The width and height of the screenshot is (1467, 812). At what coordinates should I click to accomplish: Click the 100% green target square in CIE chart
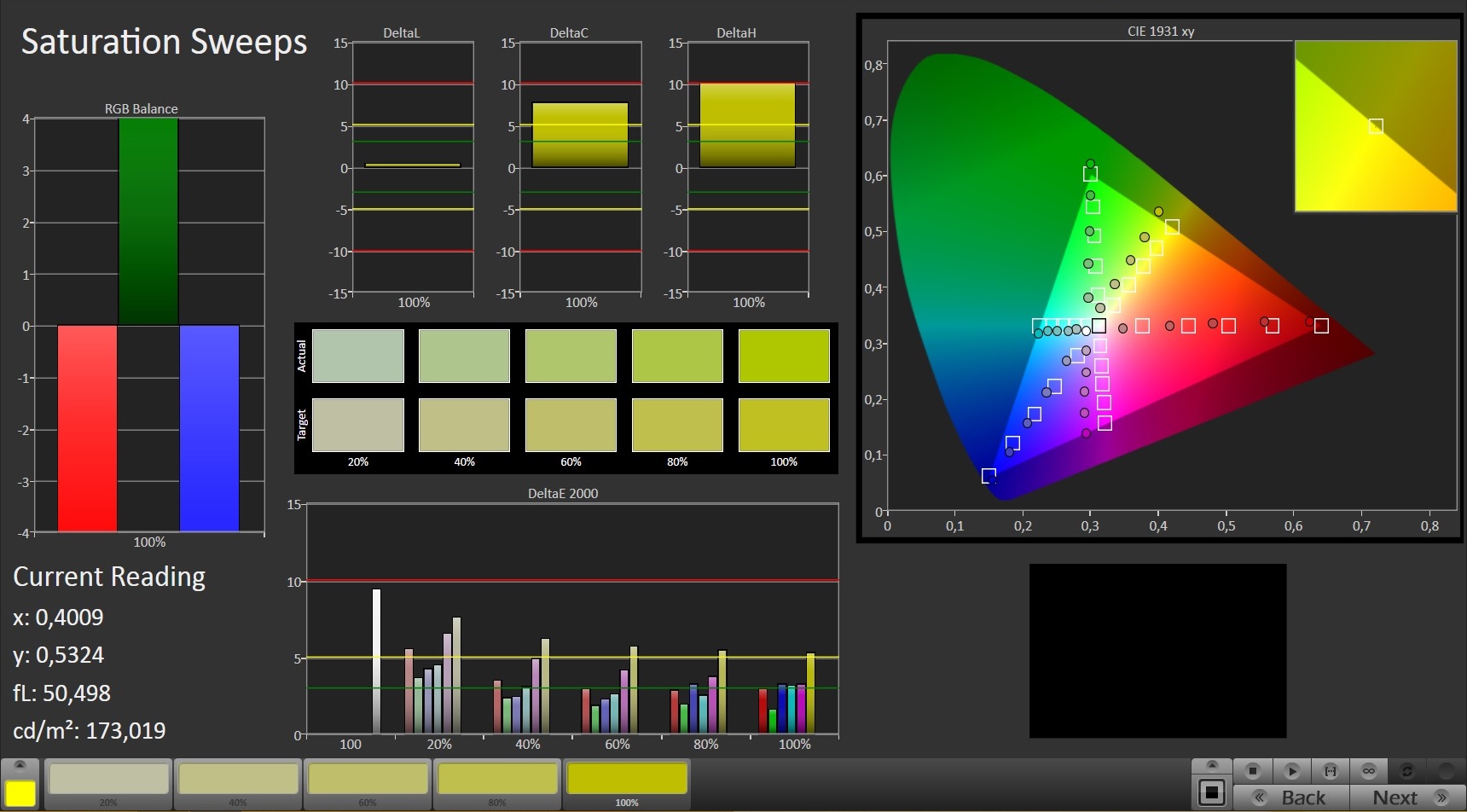point(1090,174)
